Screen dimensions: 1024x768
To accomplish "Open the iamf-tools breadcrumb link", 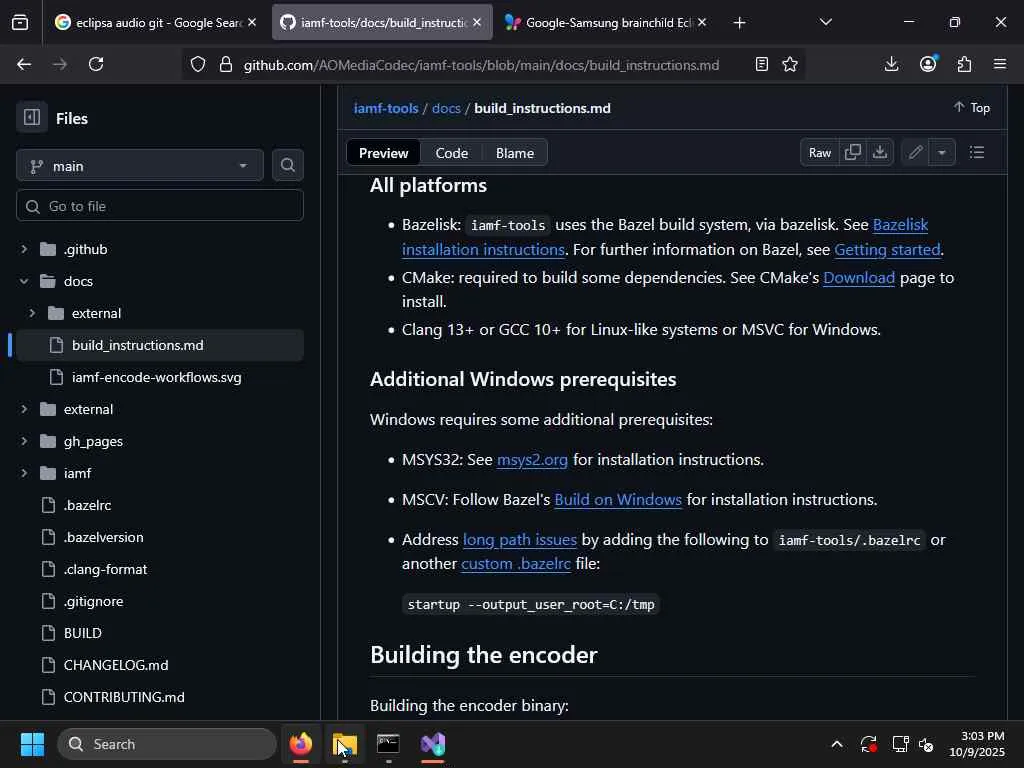I will coord(386,108).
